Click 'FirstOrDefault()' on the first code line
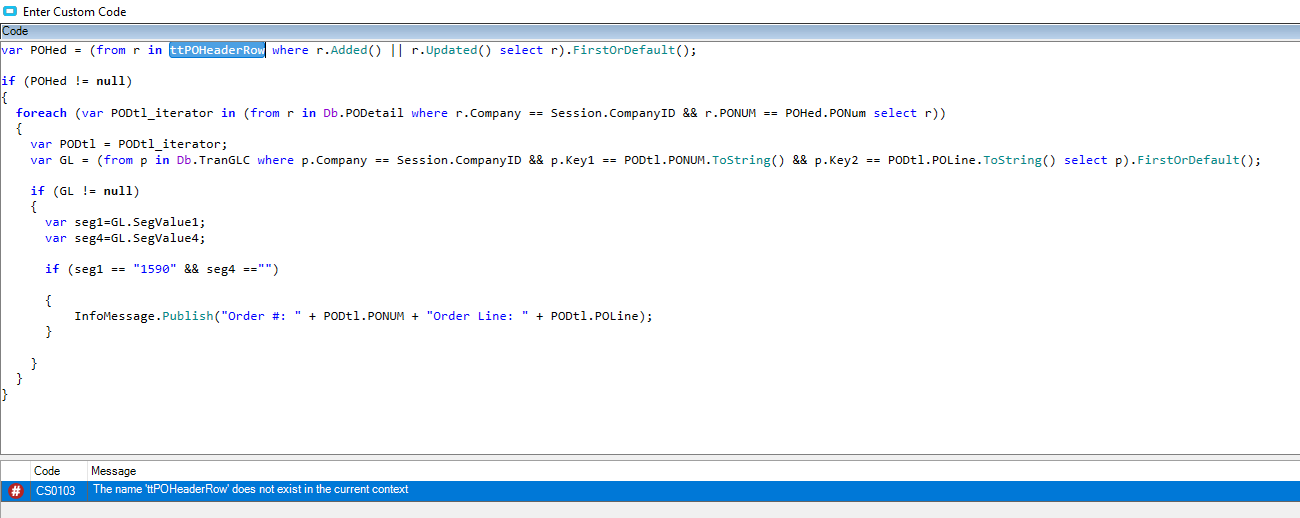 632,50
